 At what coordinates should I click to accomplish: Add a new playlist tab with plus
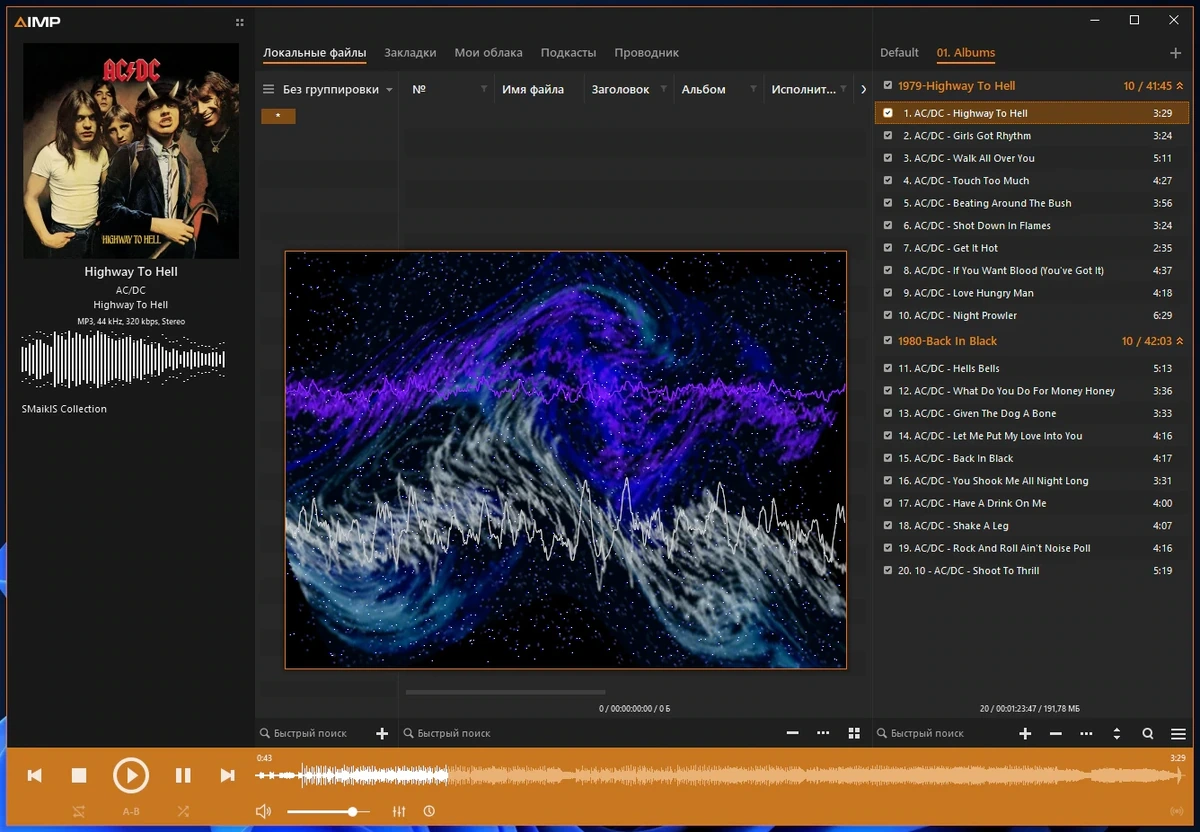(1176, 53)
